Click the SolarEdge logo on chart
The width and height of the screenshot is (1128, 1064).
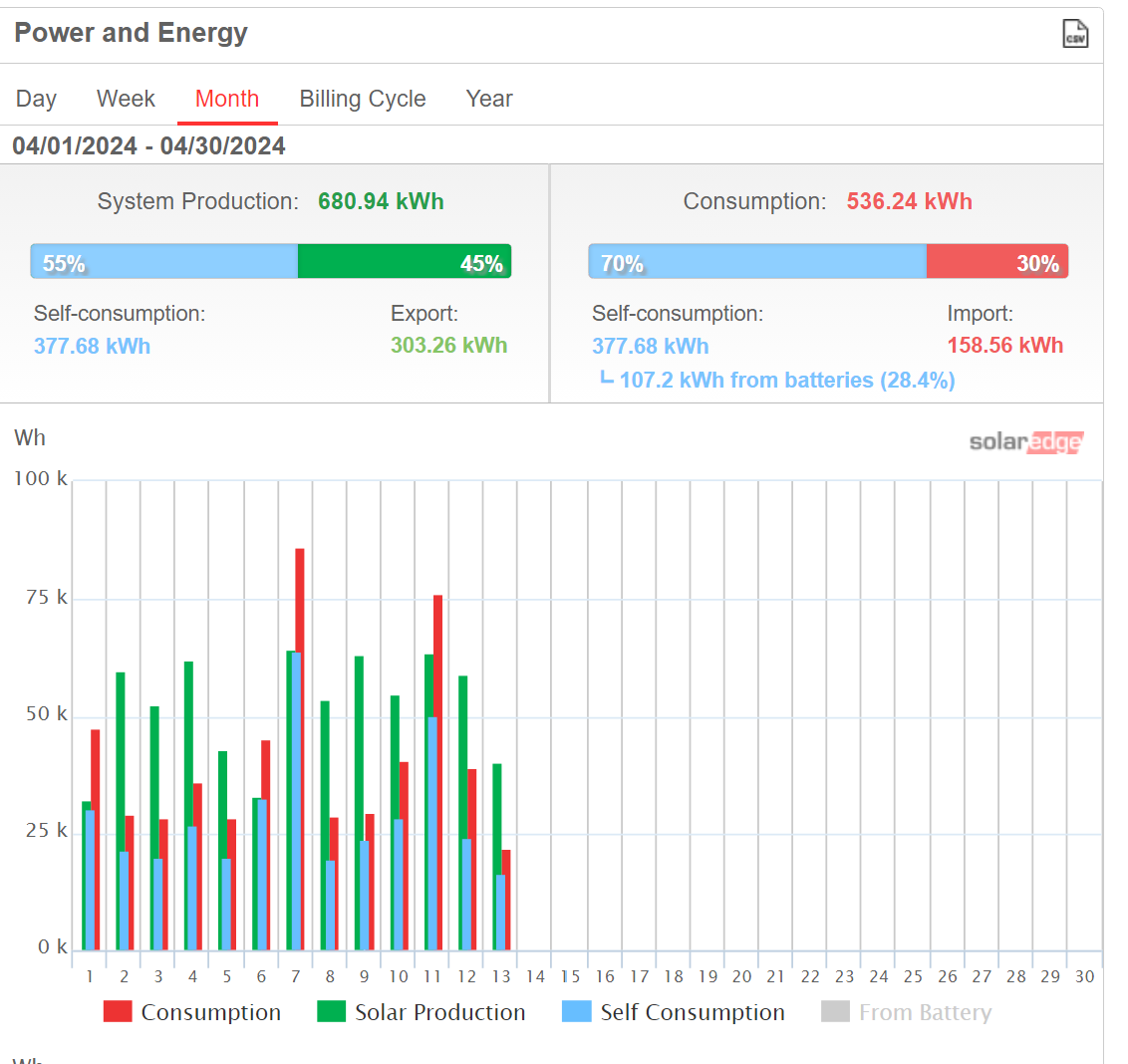[1025, 441]
